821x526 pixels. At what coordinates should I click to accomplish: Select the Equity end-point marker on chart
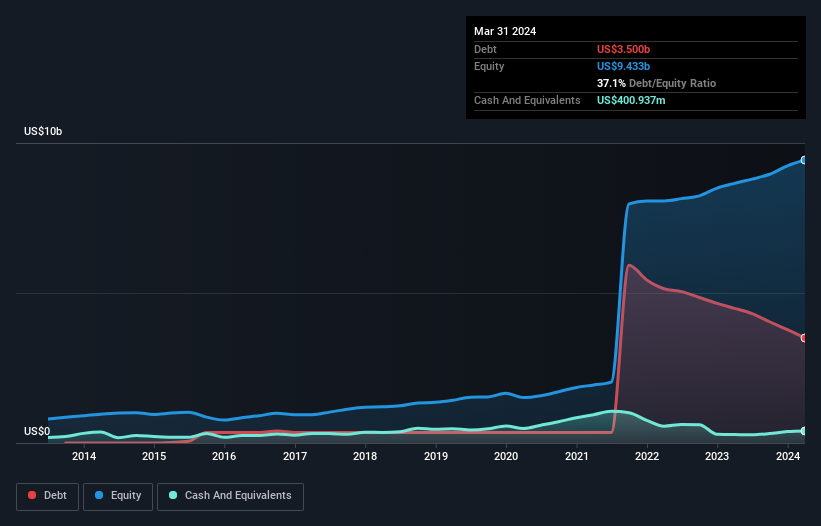(804, 160)
